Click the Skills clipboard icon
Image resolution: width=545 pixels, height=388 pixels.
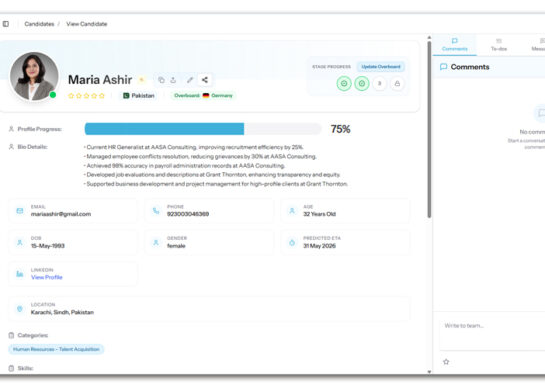pyautogui.click(x=11, y=368)
